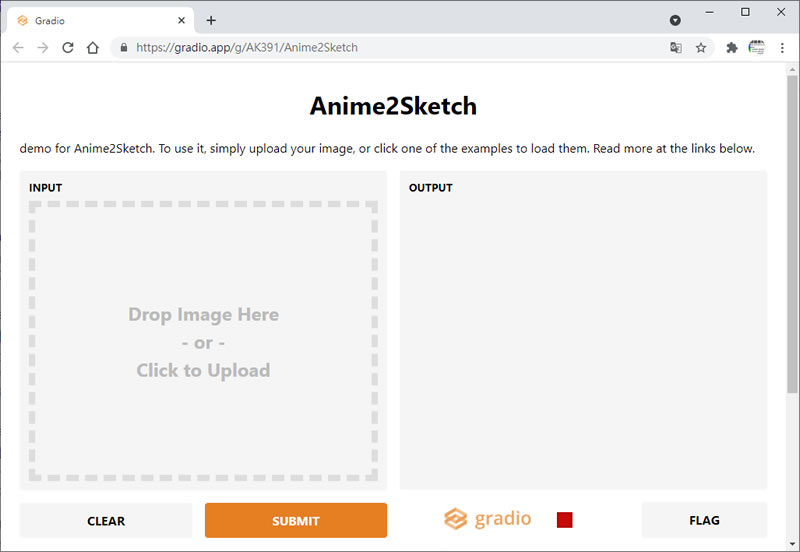Bookmark this page with star icon
Screen dimensions: 800x552
click(701, 47)
